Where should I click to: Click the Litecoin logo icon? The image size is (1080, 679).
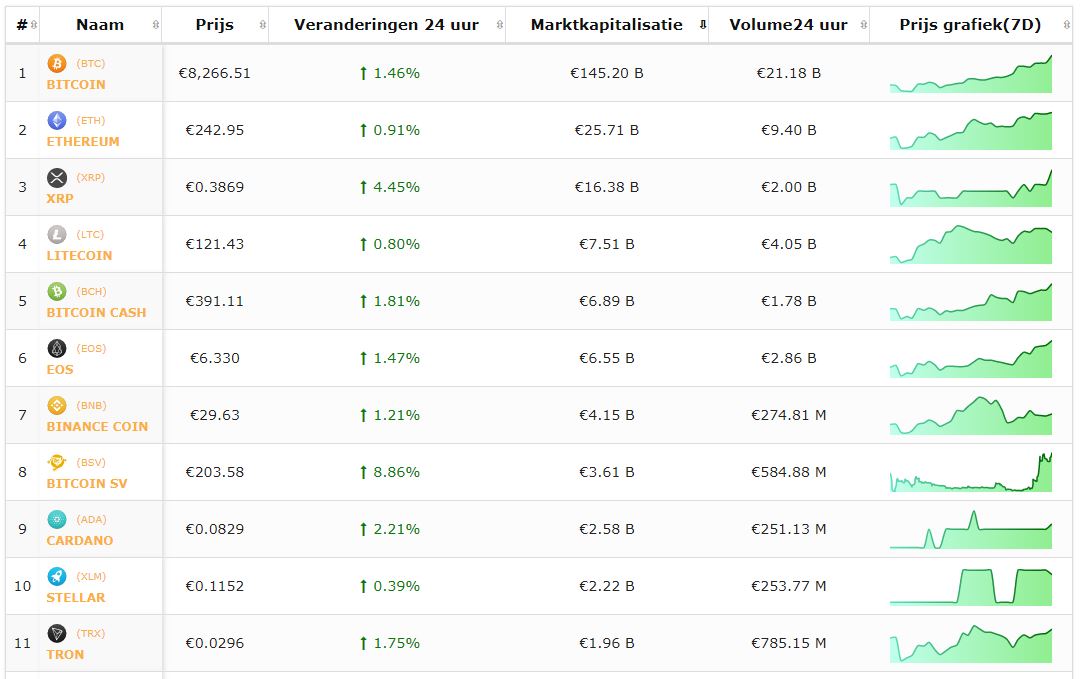click(57, 235)
